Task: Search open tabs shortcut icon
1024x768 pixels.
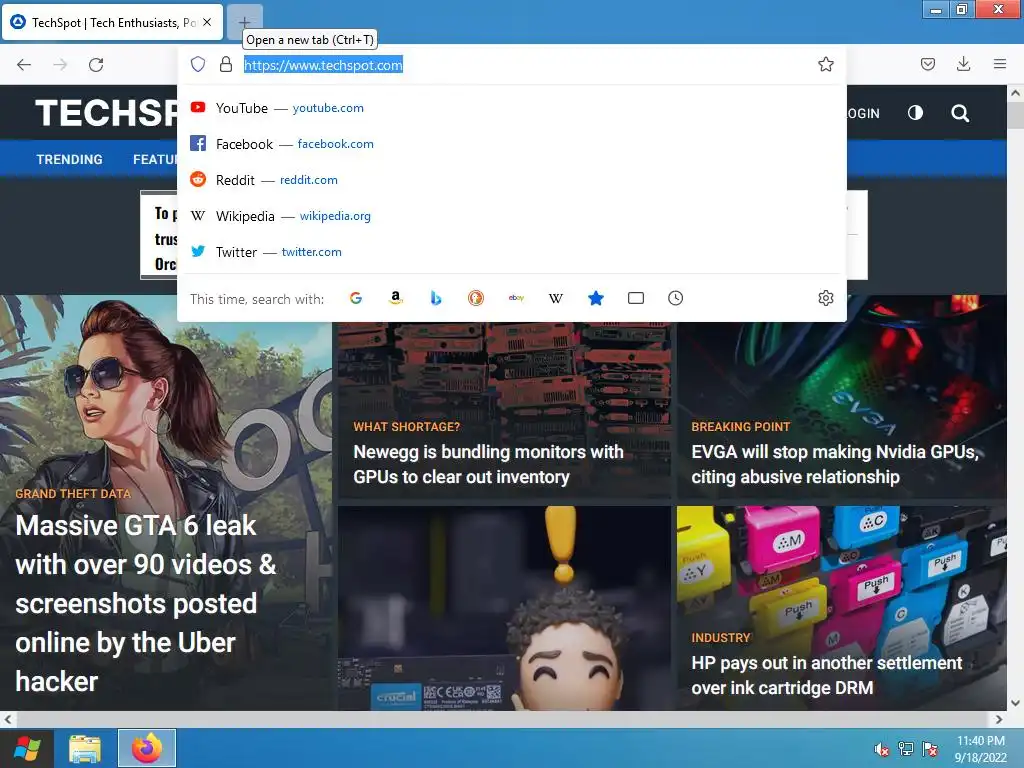Action: point(635,298)
